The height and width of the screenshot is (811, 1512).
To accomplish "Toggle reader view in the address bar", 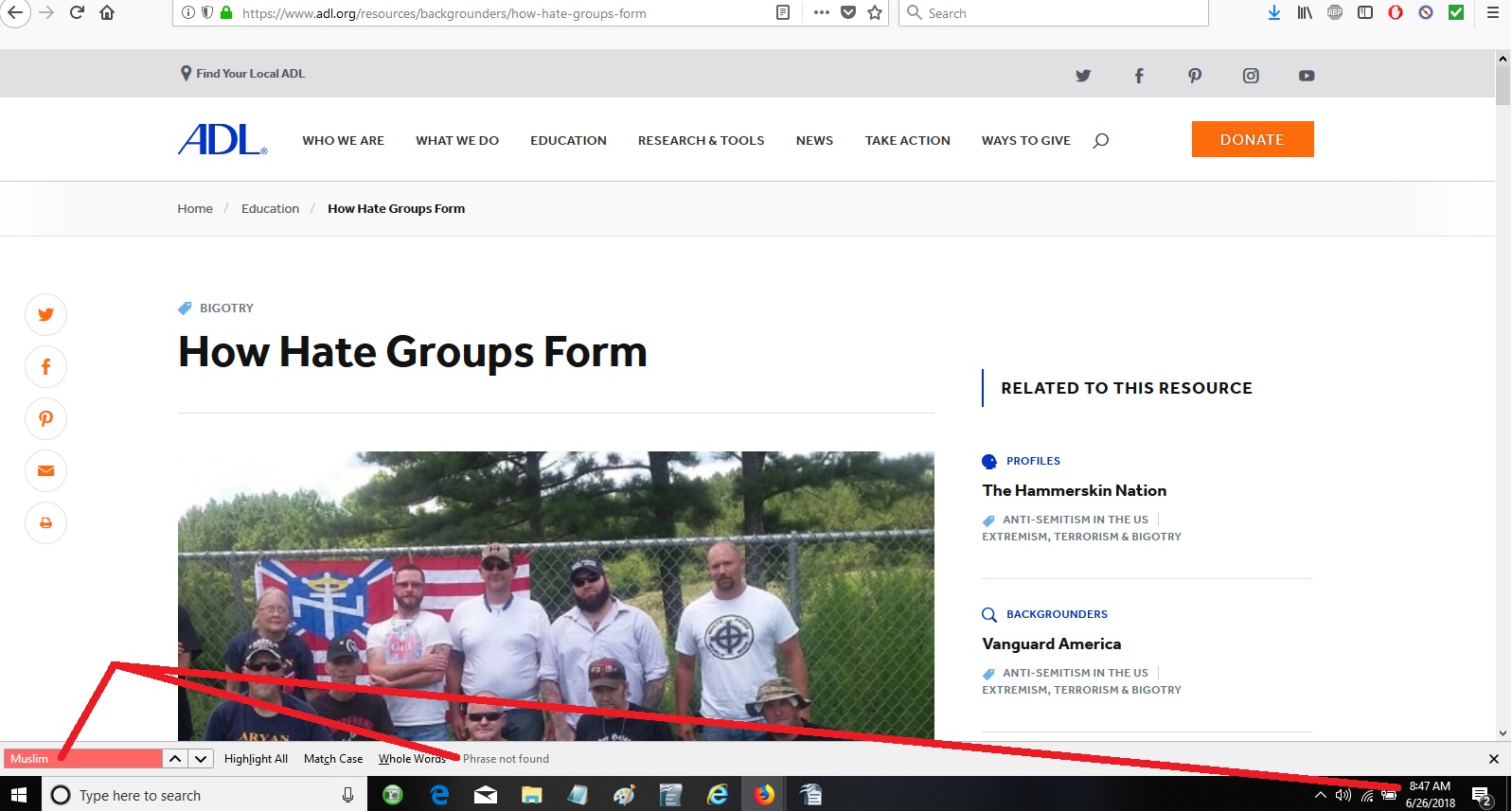I will pos(783,12).
